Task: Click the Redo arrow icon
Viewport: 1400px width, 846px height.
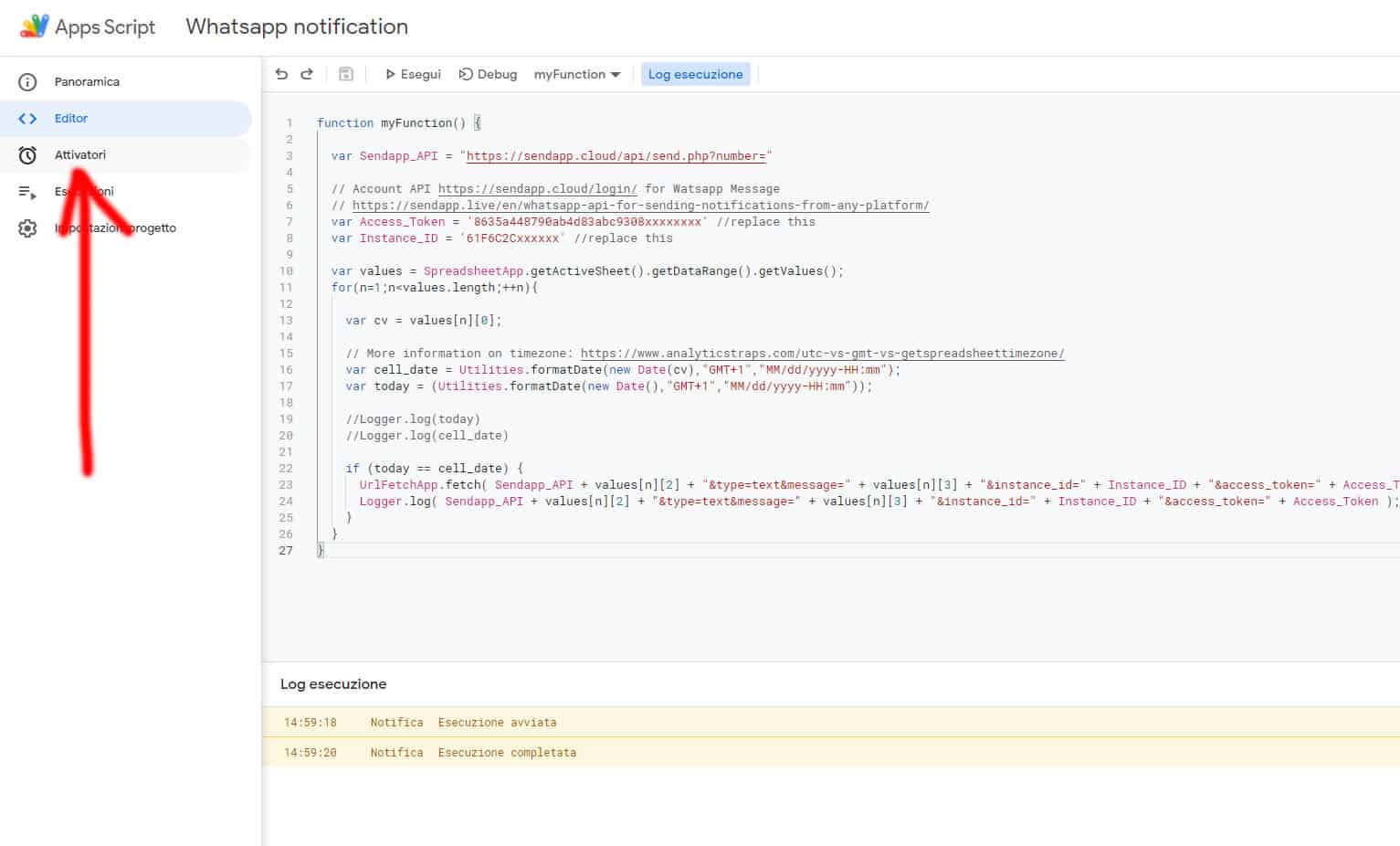Action: [x=307, y=74]
